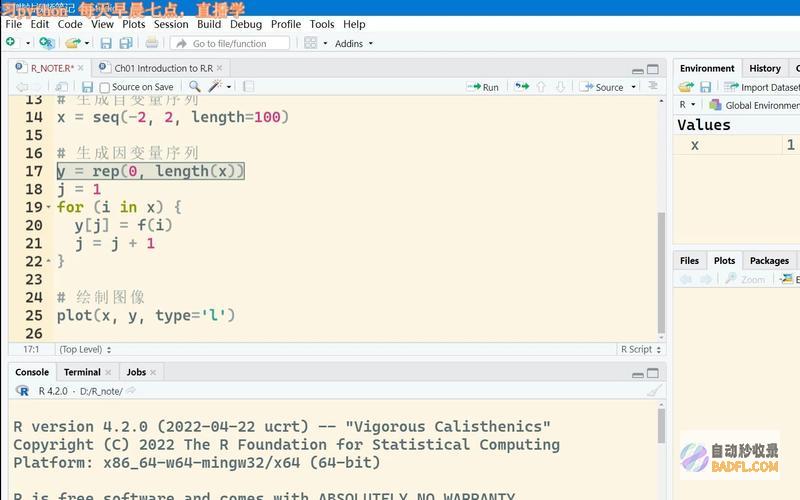Expand the code tools dropdown arrow
The width and height of the screenshot is (800, 500).
(x=229, y=87)
